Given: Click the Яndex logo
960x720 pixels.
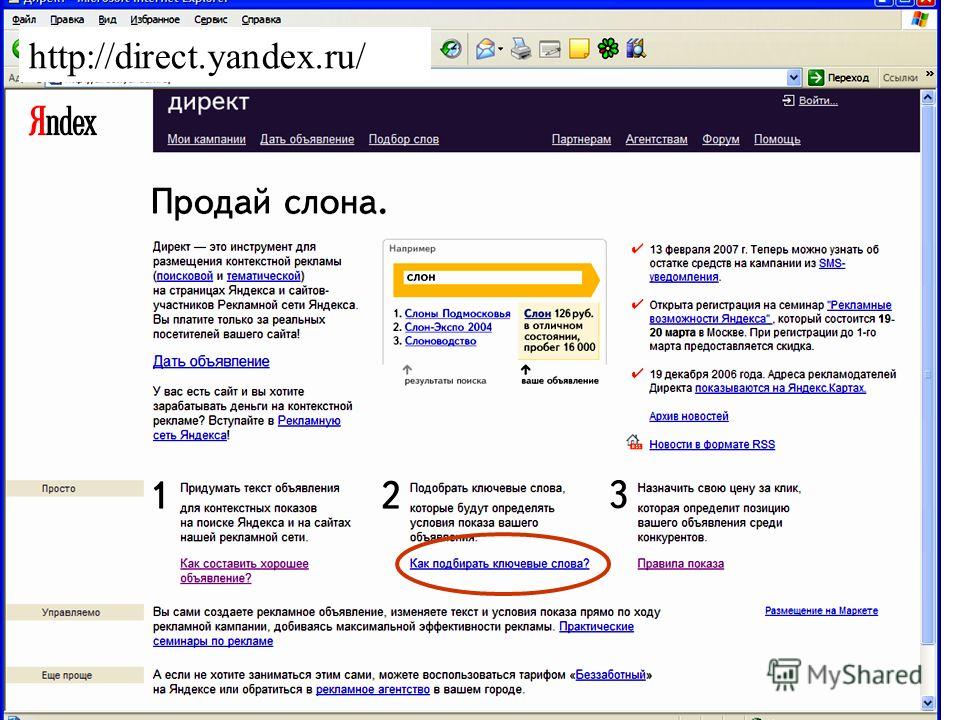Looking at the screenshot, I should 62,121.
